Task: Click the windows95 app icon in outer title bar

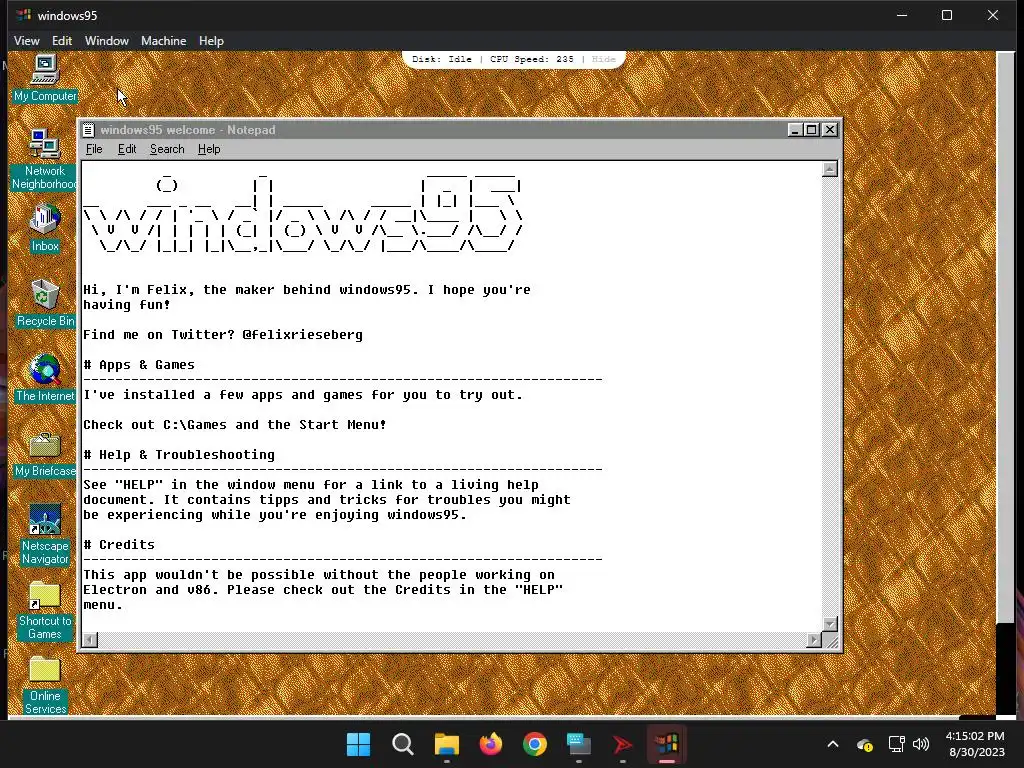Action: point(24,15)
